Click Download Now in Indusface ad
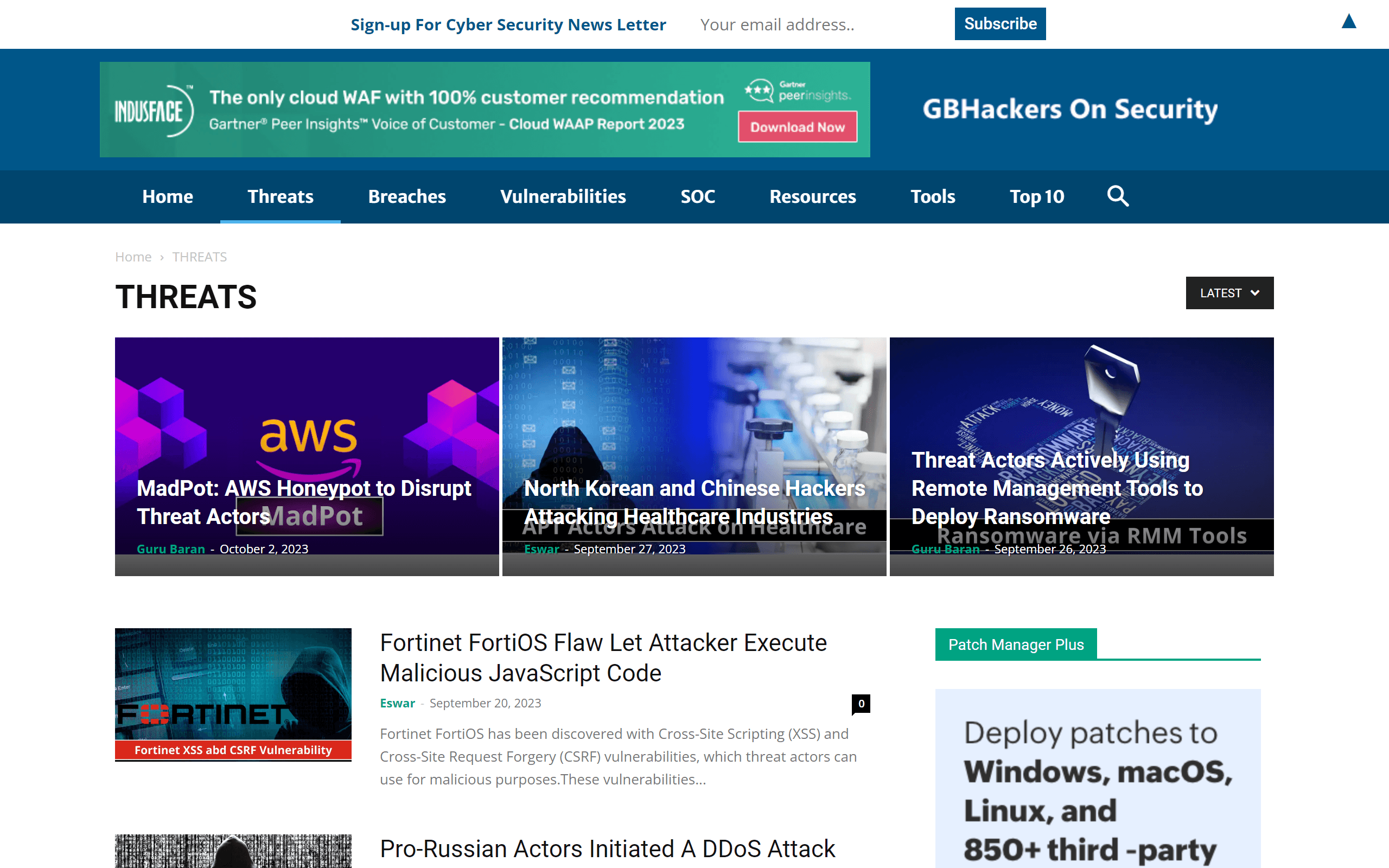Image resolution: width=1389 pixels, height=868 pixels. pos(797,127)
